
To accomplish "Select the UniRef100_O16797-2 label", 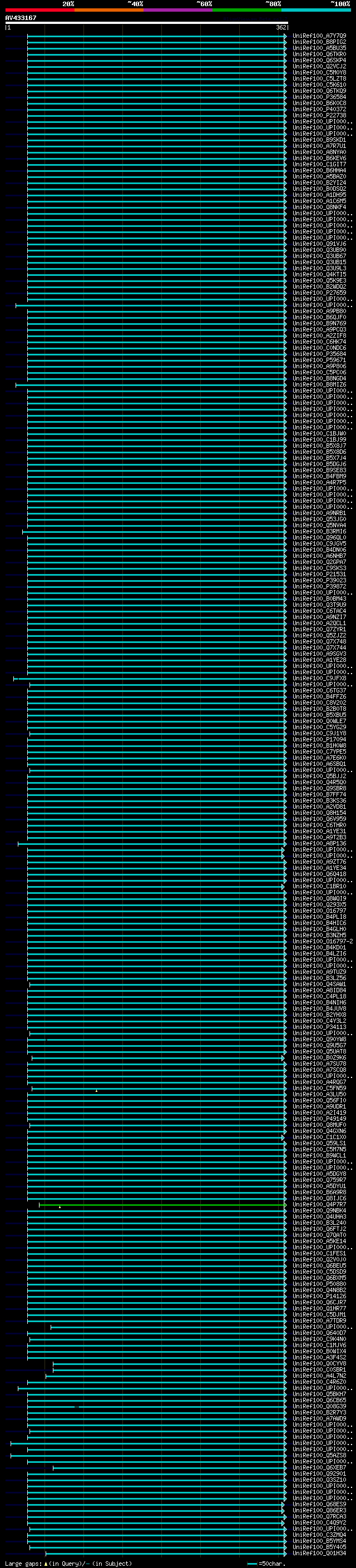I will pyautogui.click(x=323, y=941).
